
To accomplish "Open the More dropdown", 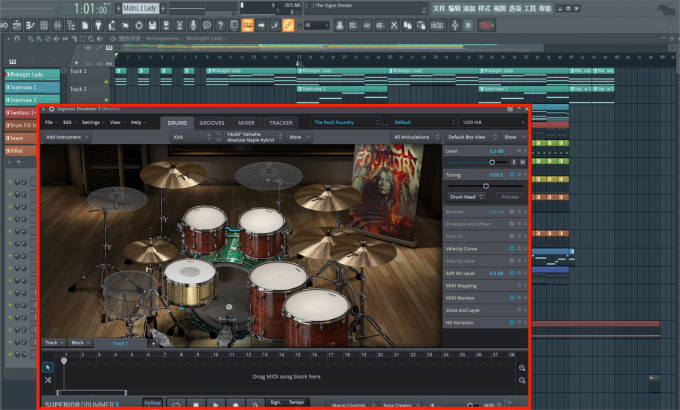I will [x=299, y=137].
